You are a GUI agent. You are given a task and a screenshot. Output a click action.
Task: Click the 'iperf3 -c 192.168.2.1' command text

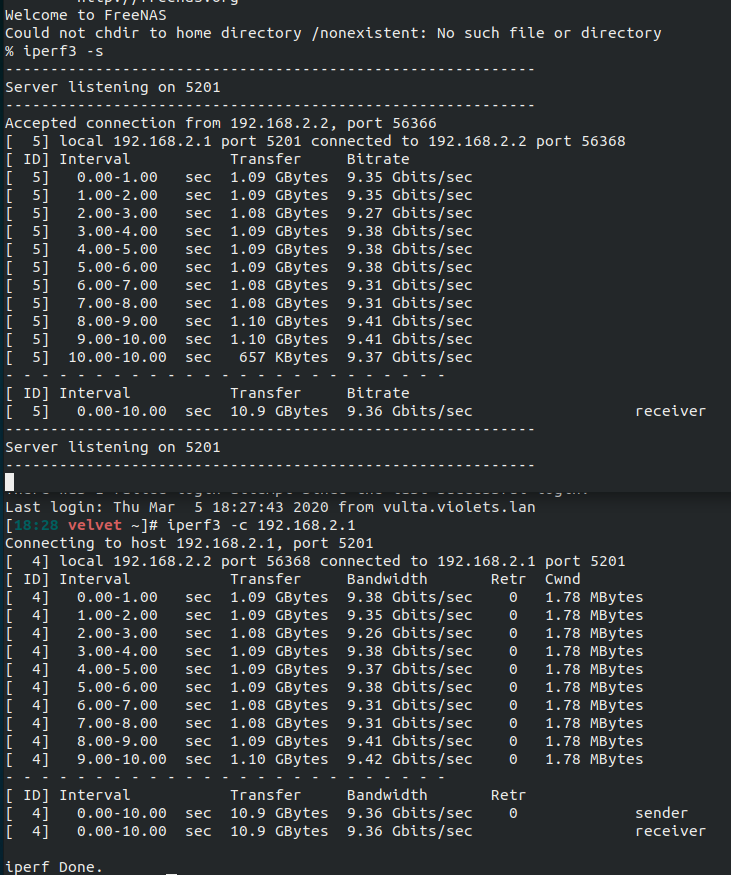(261, 525)
